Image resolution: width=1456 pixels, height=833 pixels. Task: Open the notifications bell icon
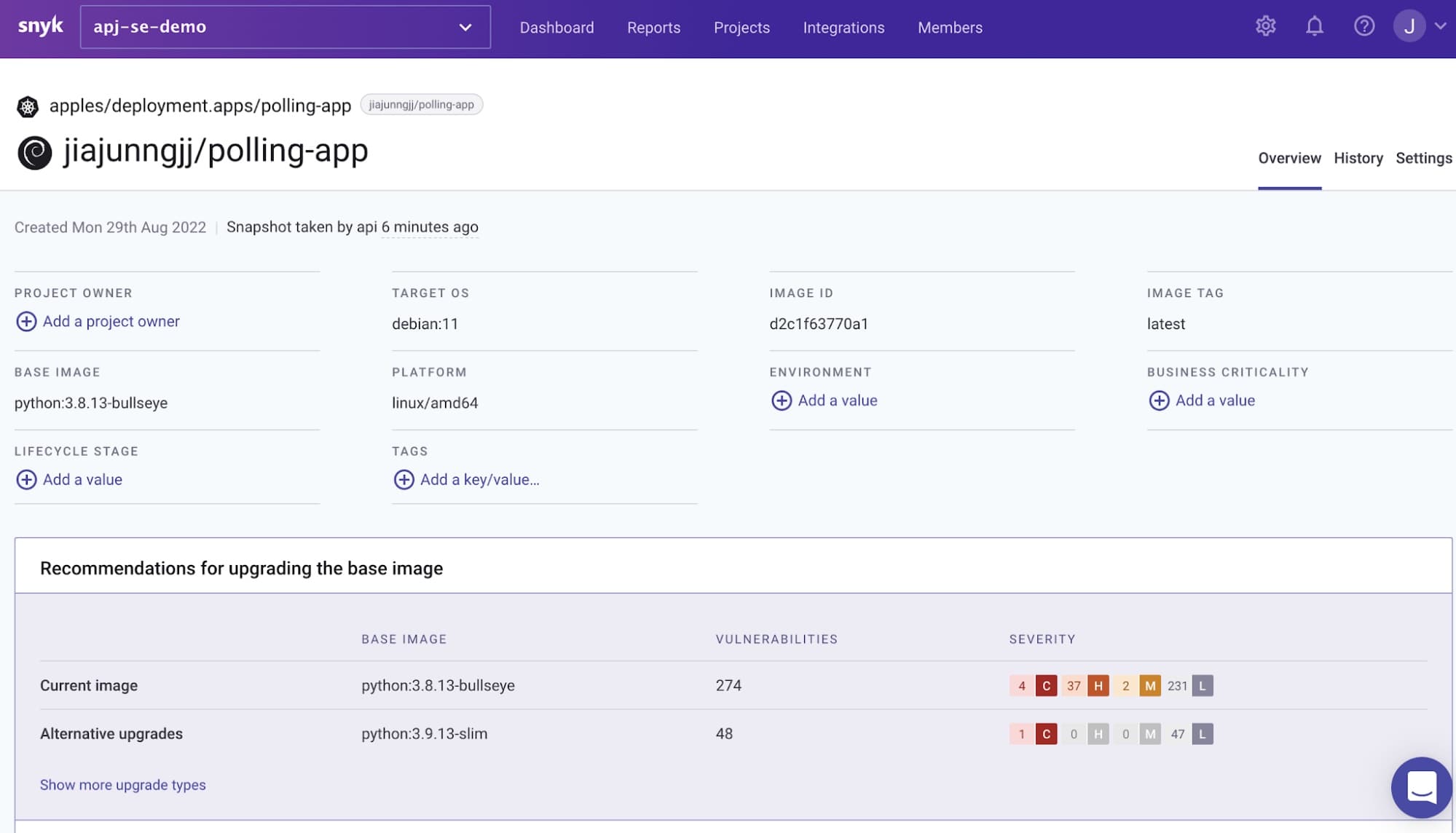click(1315, 26)
